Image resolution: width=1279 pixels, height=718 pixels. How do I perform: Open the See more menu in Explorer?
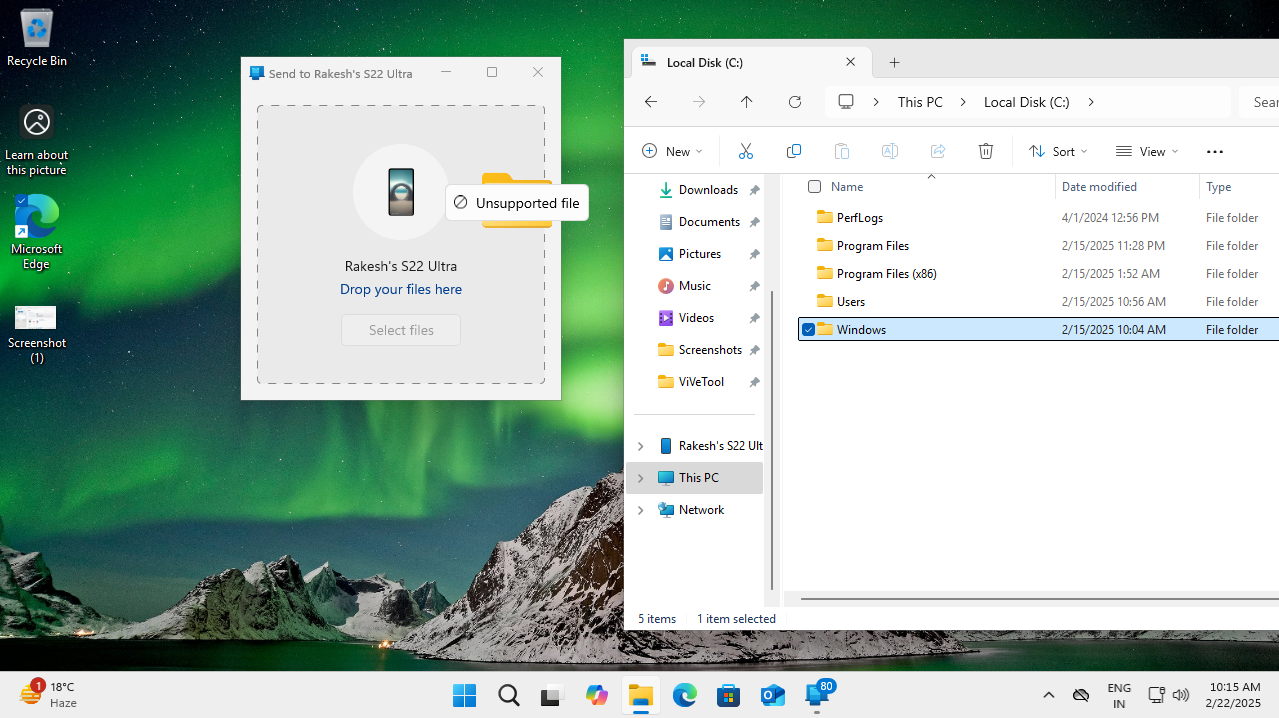pos(1214,150)
